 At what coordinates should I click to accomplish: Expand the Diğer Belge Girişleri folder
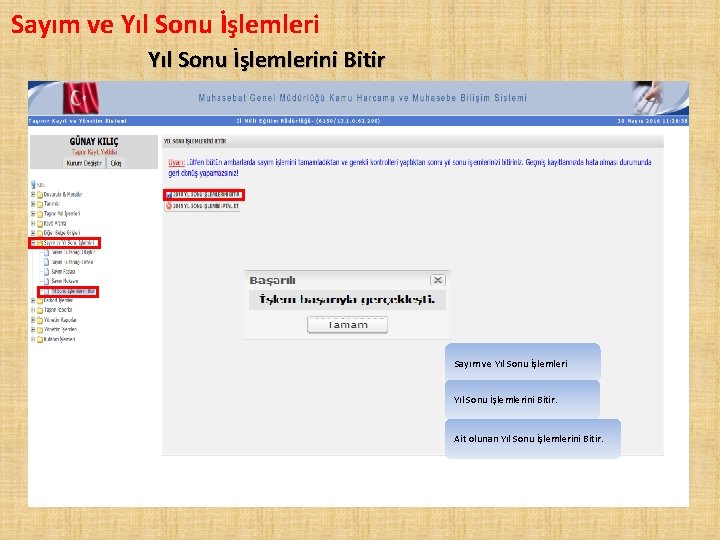[x=33, y=233]
